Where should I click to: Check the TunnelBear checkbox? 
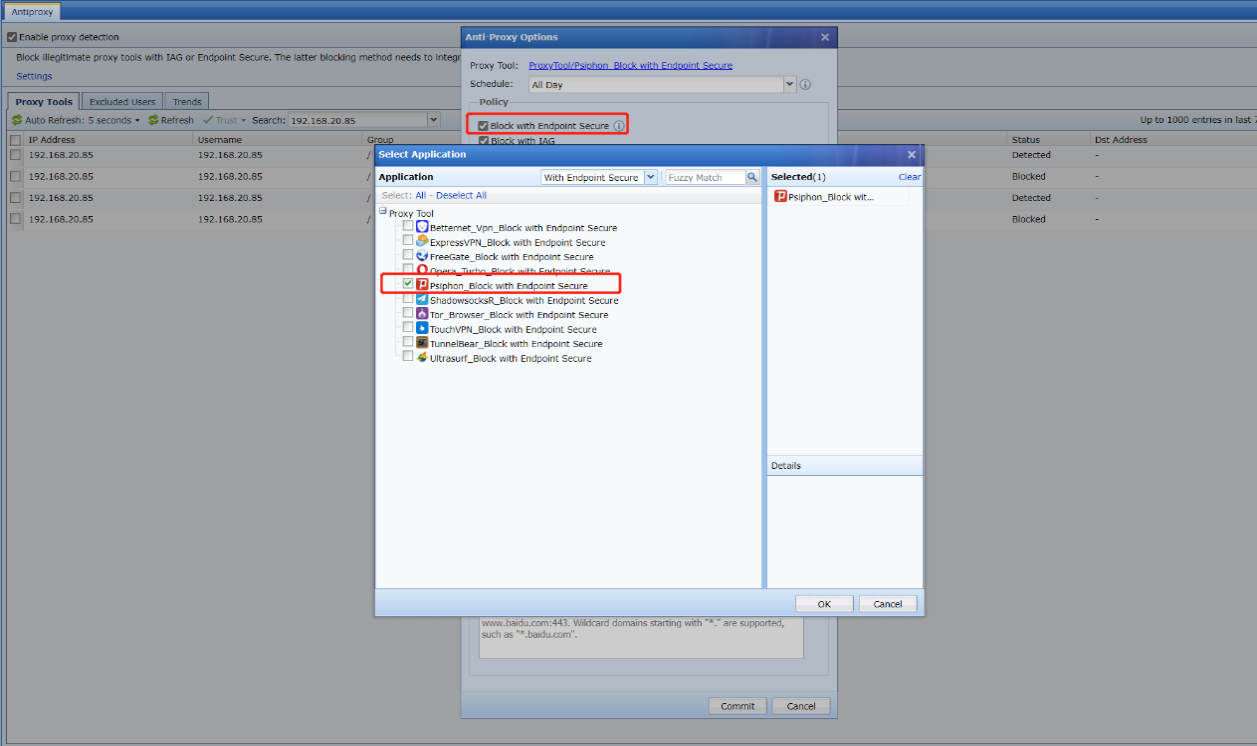coord(408,343)
